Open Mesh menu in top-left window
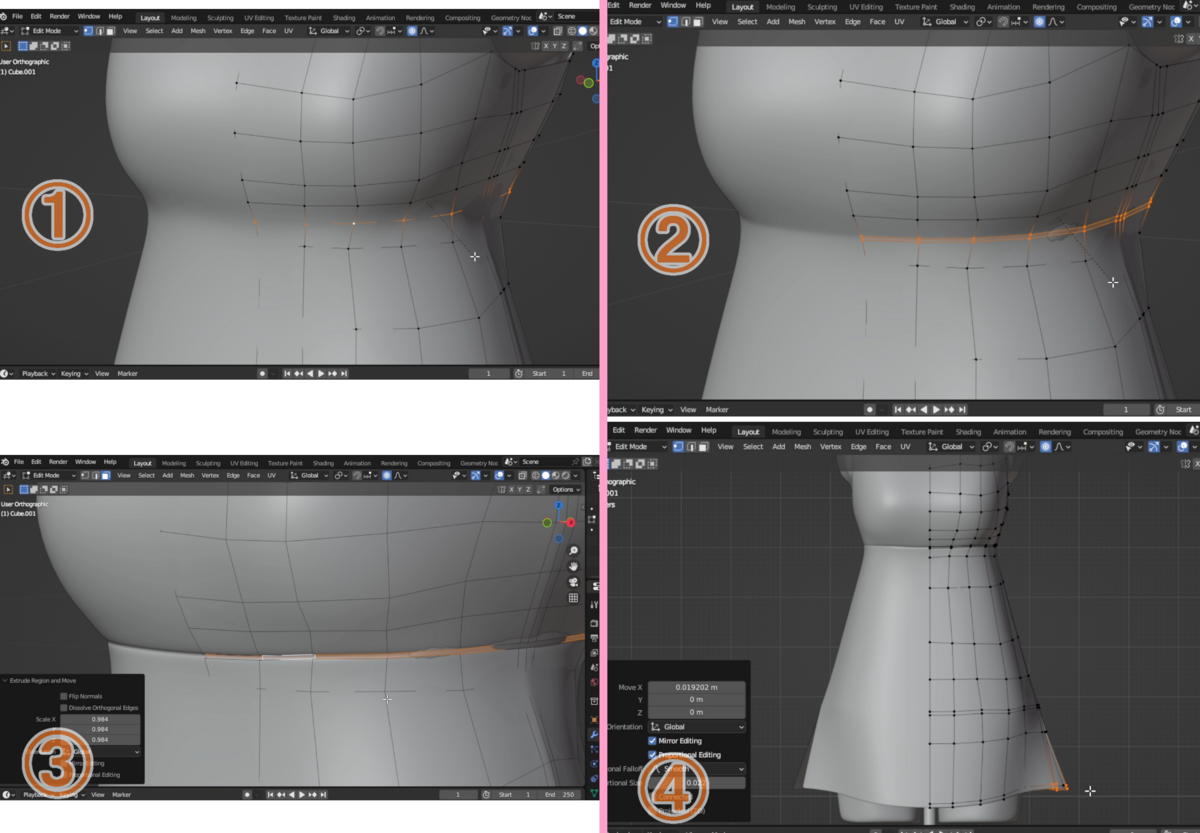This screenshot has height=833, width=1200. click(x=198, y=31)
